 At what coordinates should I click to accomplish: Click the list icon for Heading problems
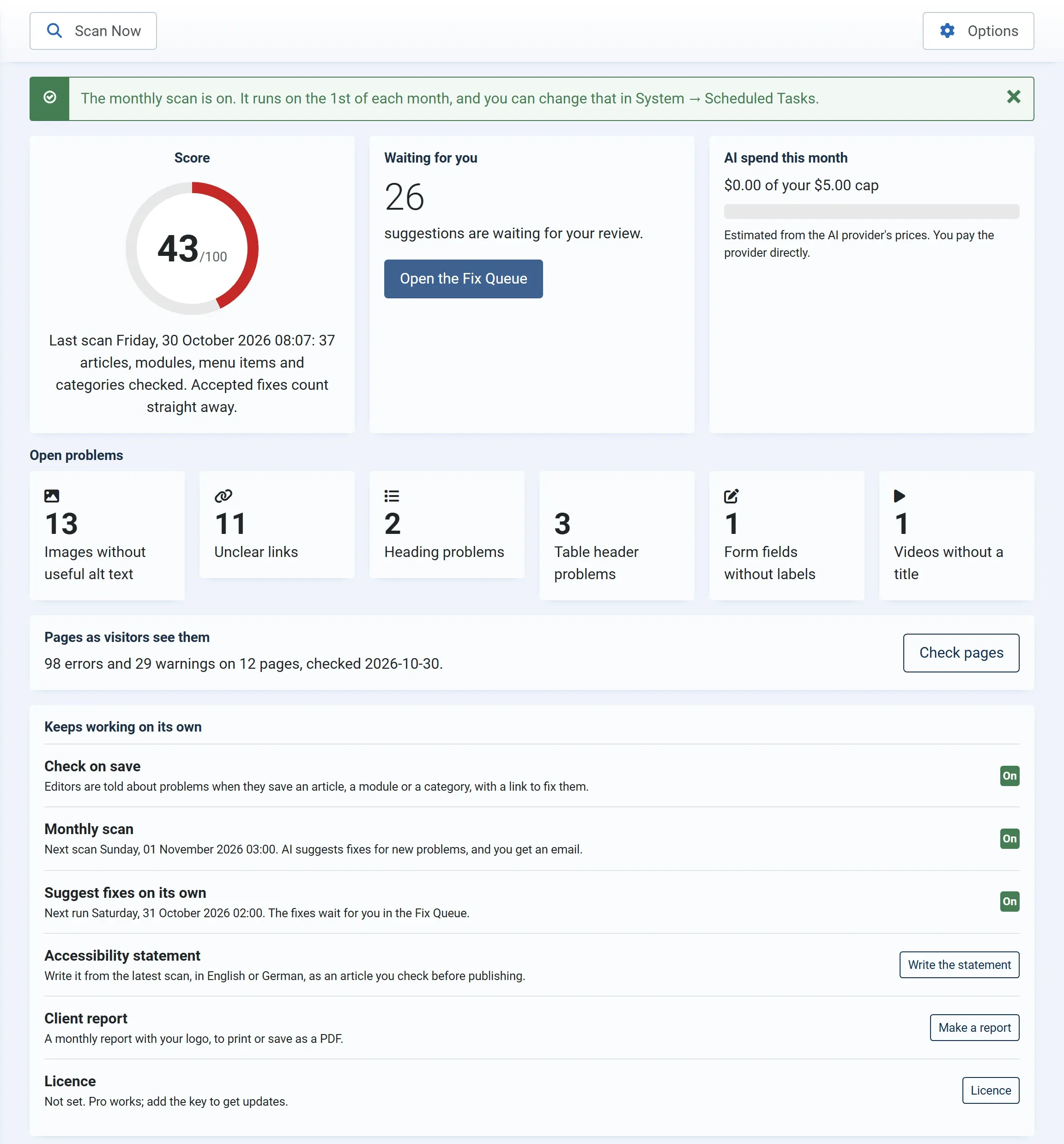coord(392,496)
